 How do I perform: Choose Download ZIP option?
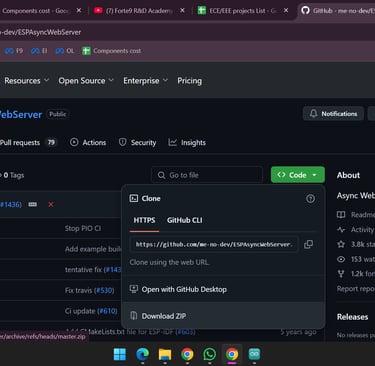(223, 316)
